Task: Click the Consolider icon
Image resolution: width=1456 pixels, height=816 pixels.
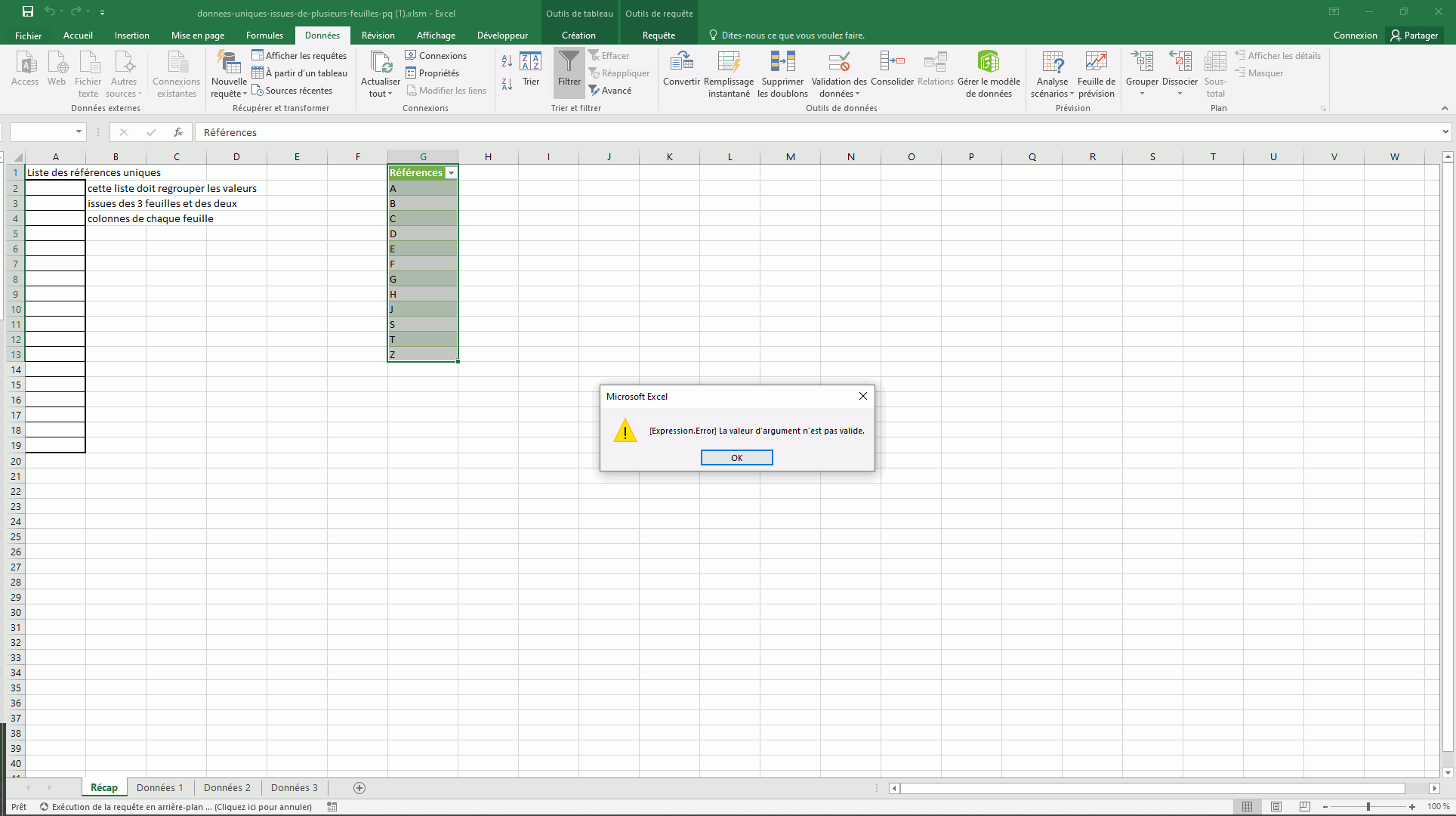Action: click(892, 62)
